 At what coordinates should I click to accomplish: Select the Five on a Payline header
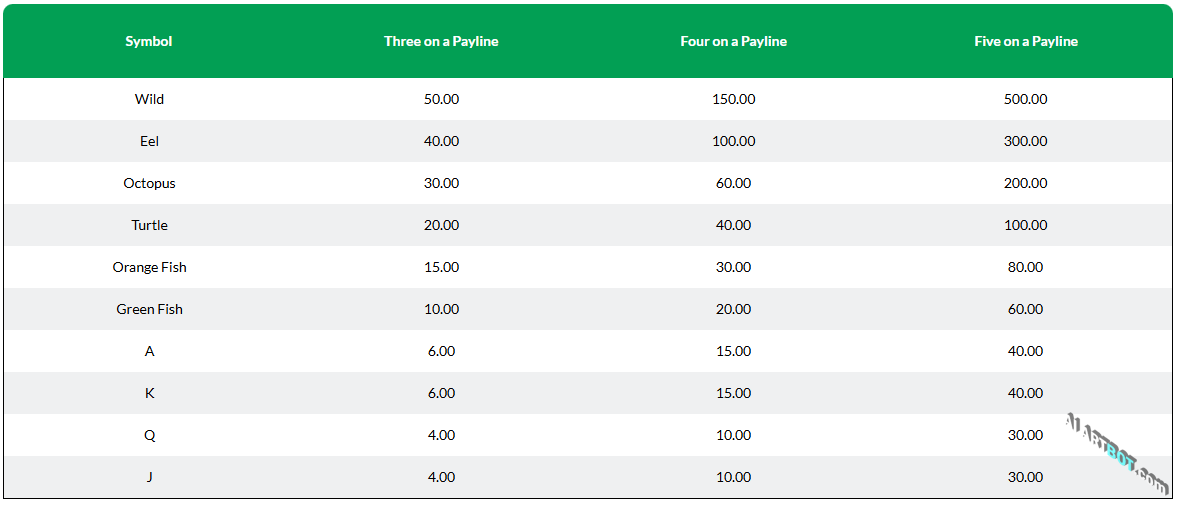click(1025, 42)
